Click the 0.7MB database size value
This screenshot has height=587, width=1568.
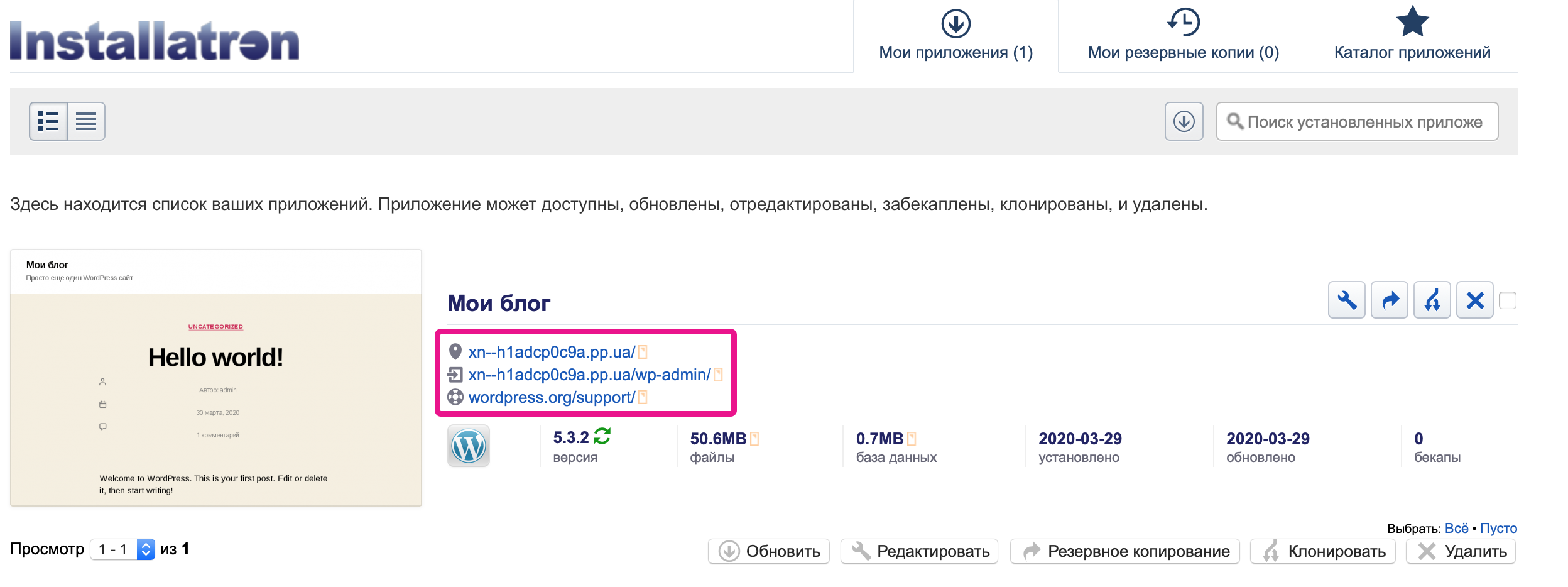[879, 439]
